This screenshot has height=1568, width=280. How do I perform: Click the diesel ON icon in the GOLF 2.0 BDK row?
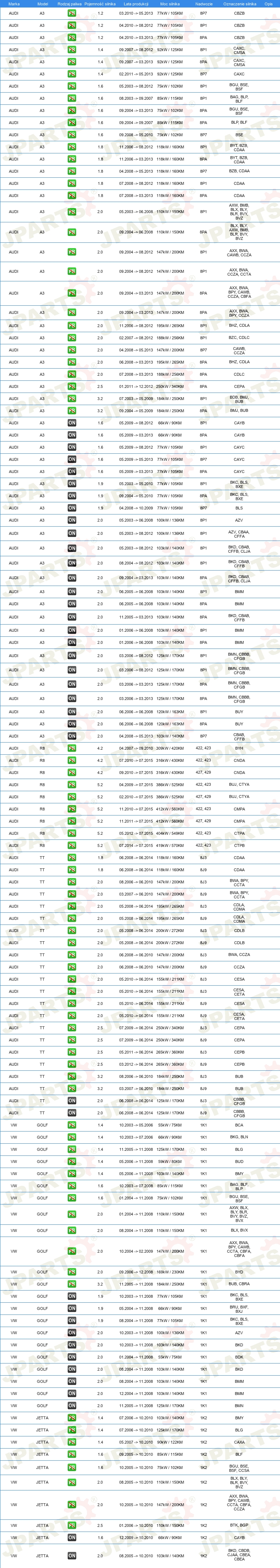click(x=72, y=1357)
